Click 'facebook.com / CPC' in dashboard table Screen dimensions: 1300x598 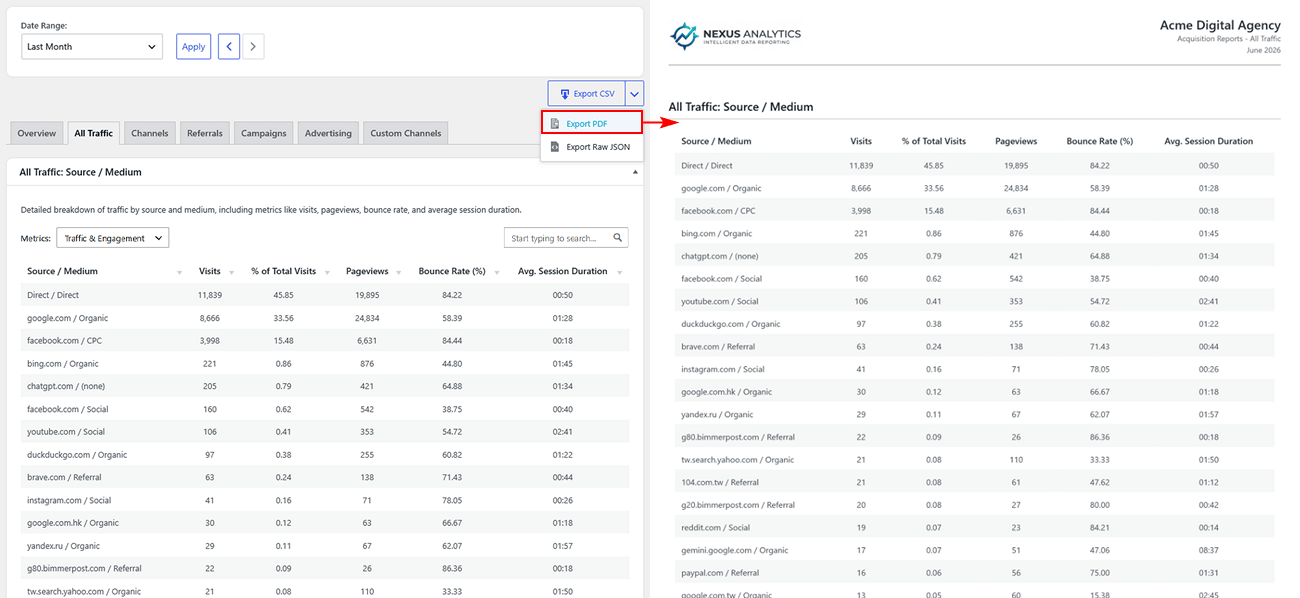(x=62, y=341)
